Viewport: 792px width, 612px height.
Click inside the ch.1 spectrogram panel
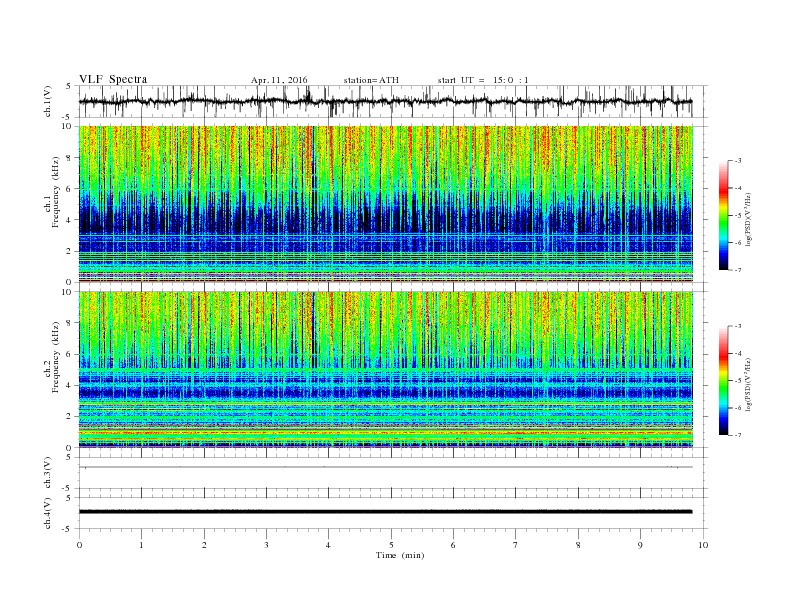385,204
